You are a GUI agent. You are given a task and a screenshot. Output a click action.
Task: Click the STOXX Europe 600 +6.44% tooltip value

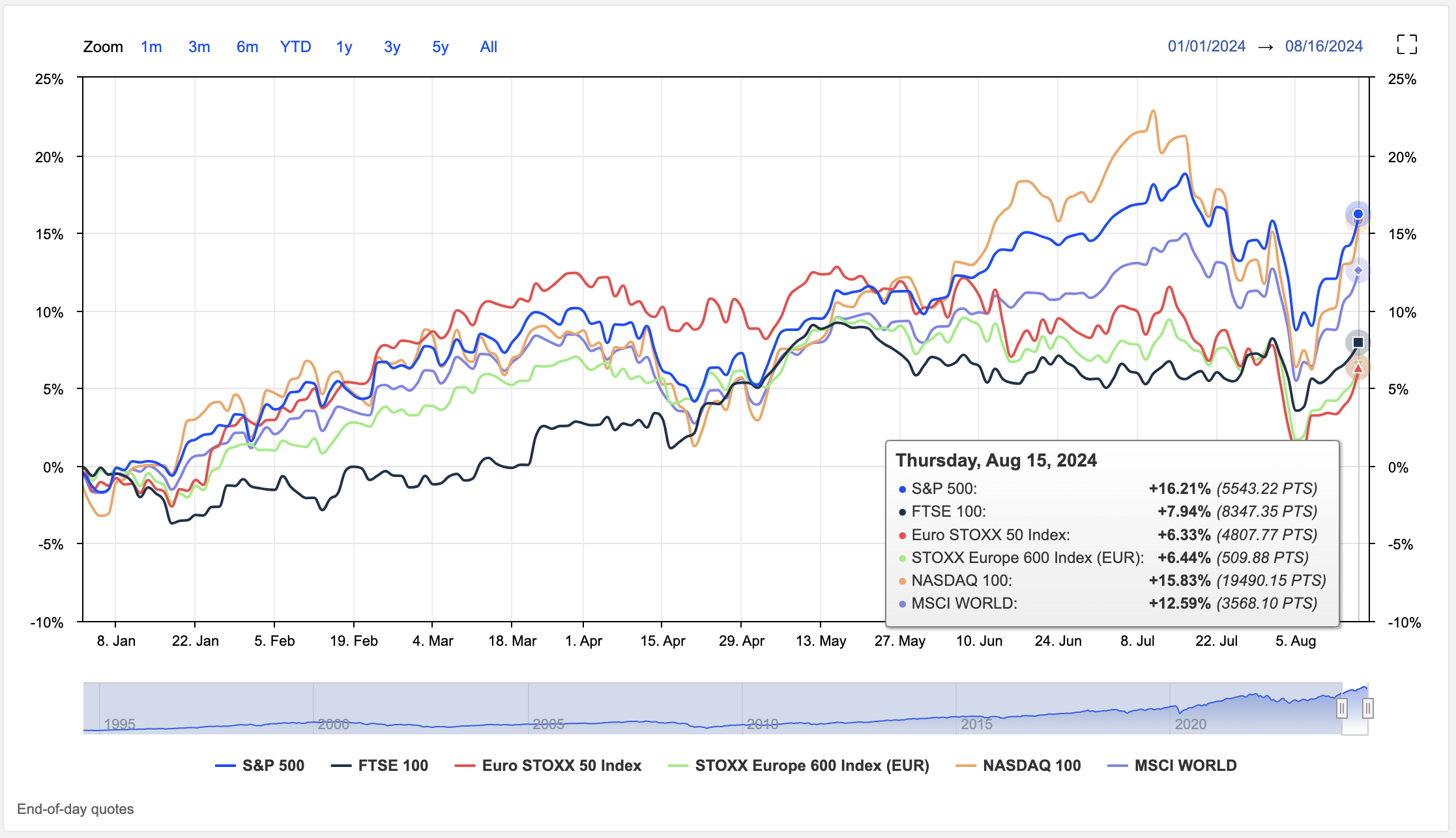[x=1184, y=558]
